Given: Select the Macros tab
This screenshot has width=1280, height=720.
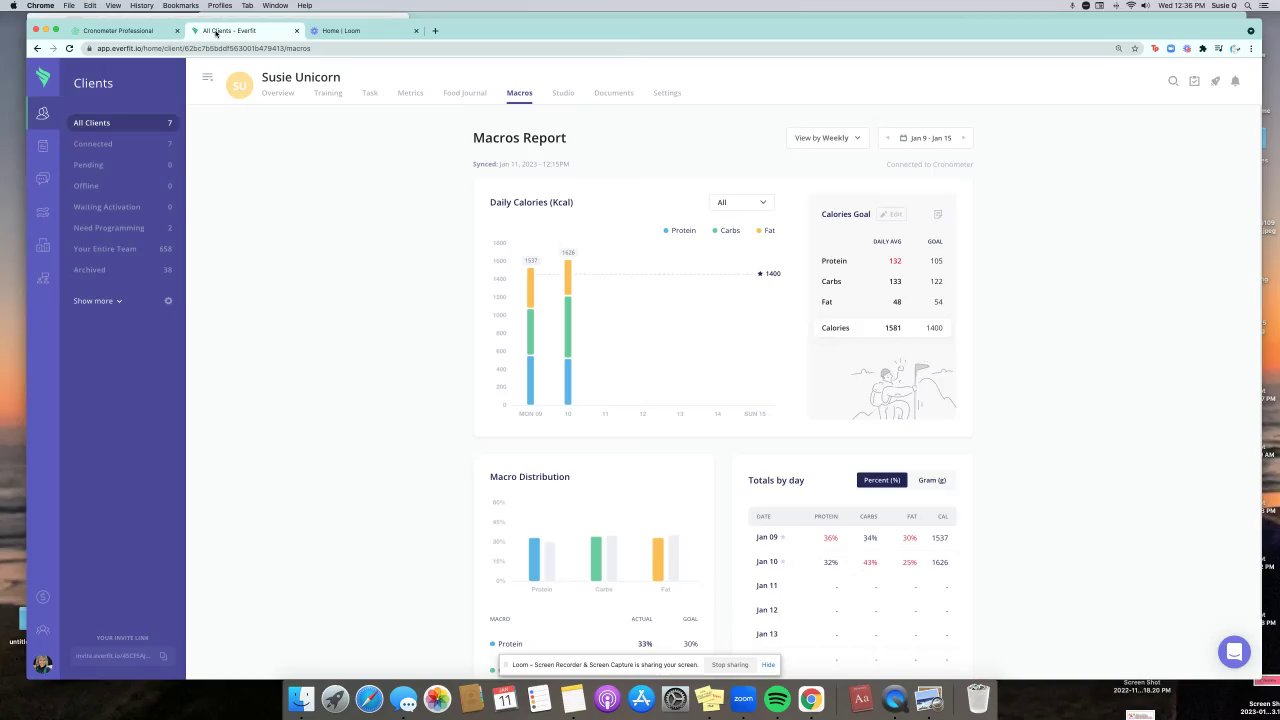Looking at the screenshot, I should coord(519,93).
